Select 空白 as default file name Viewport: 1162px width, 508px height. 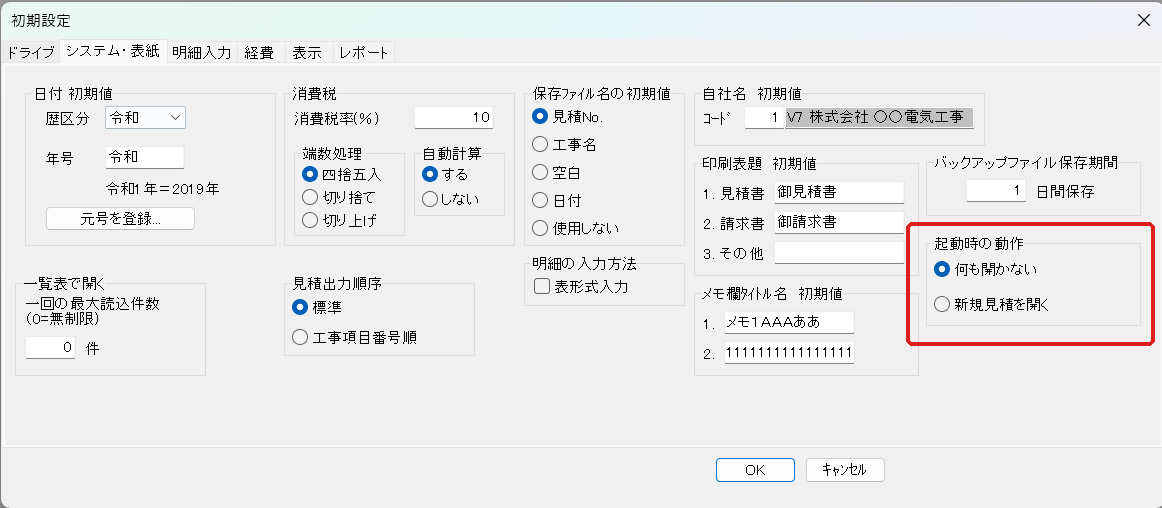557,173
